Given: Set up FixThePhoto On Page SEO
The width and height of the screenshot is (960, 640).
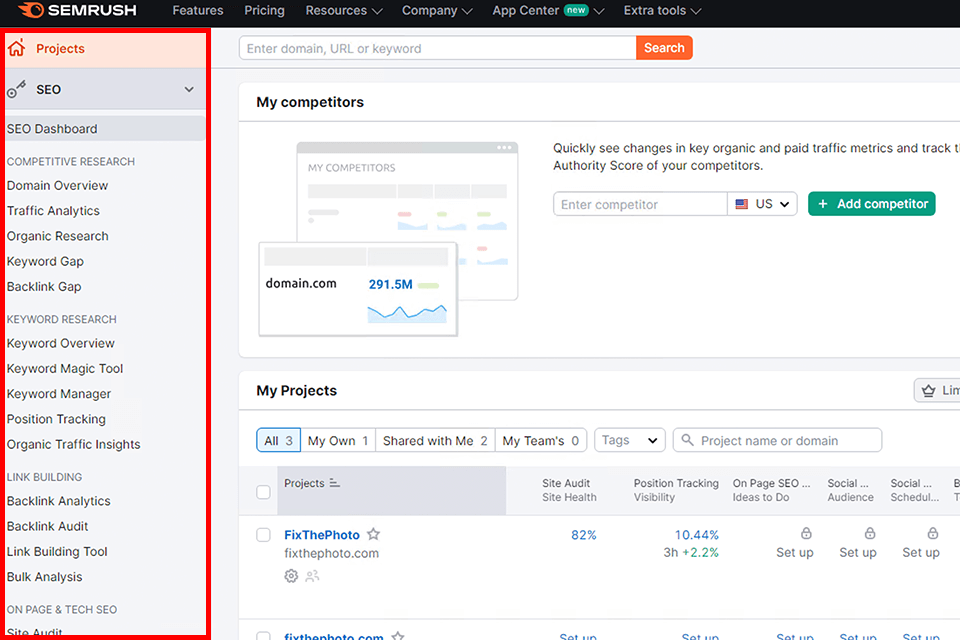Looking at the screenshot, I should coord(795,552).
